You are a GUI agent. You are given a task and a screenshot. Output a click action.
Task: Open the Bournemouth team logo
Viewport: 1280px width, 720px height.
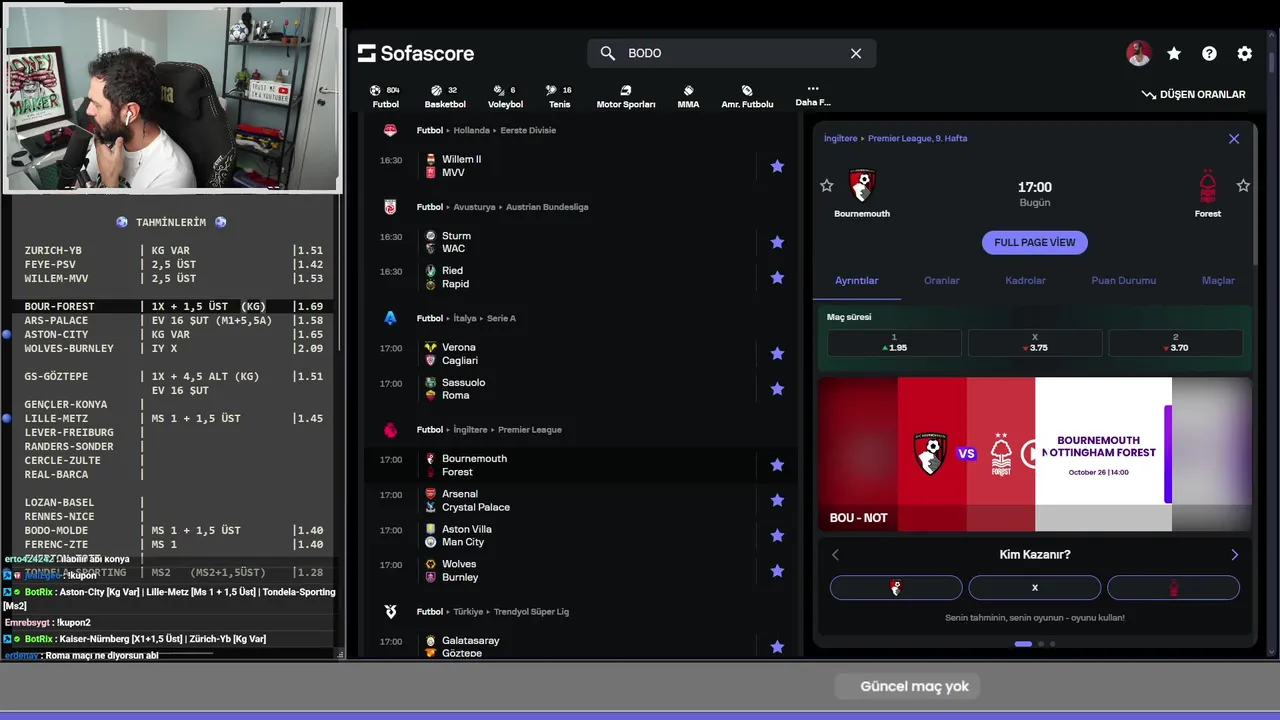click(x=862, y=186)
